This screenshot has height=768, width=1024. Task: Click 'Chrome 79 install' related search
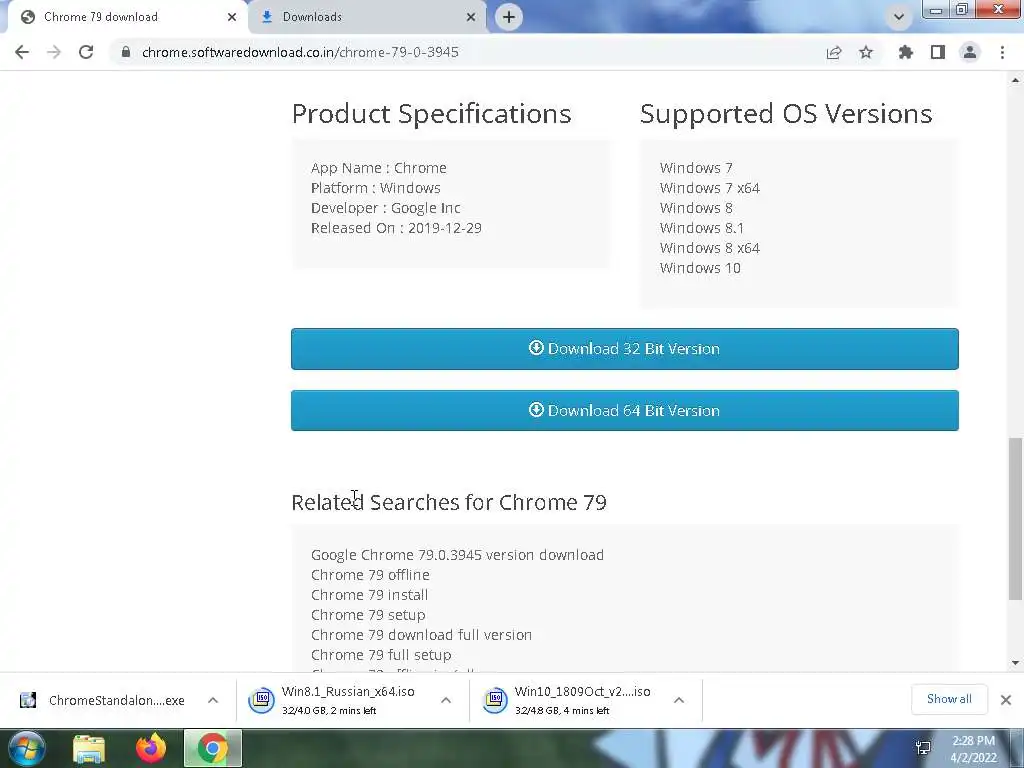(370, 595)
